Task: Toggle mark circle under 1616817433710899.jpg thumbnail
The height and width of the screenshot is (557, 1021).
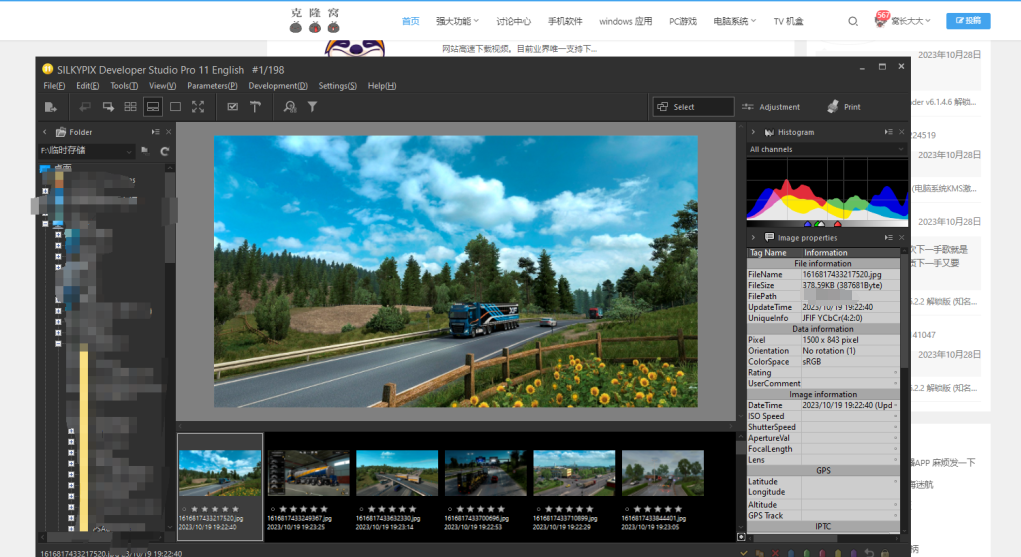Action: point(538,509)
